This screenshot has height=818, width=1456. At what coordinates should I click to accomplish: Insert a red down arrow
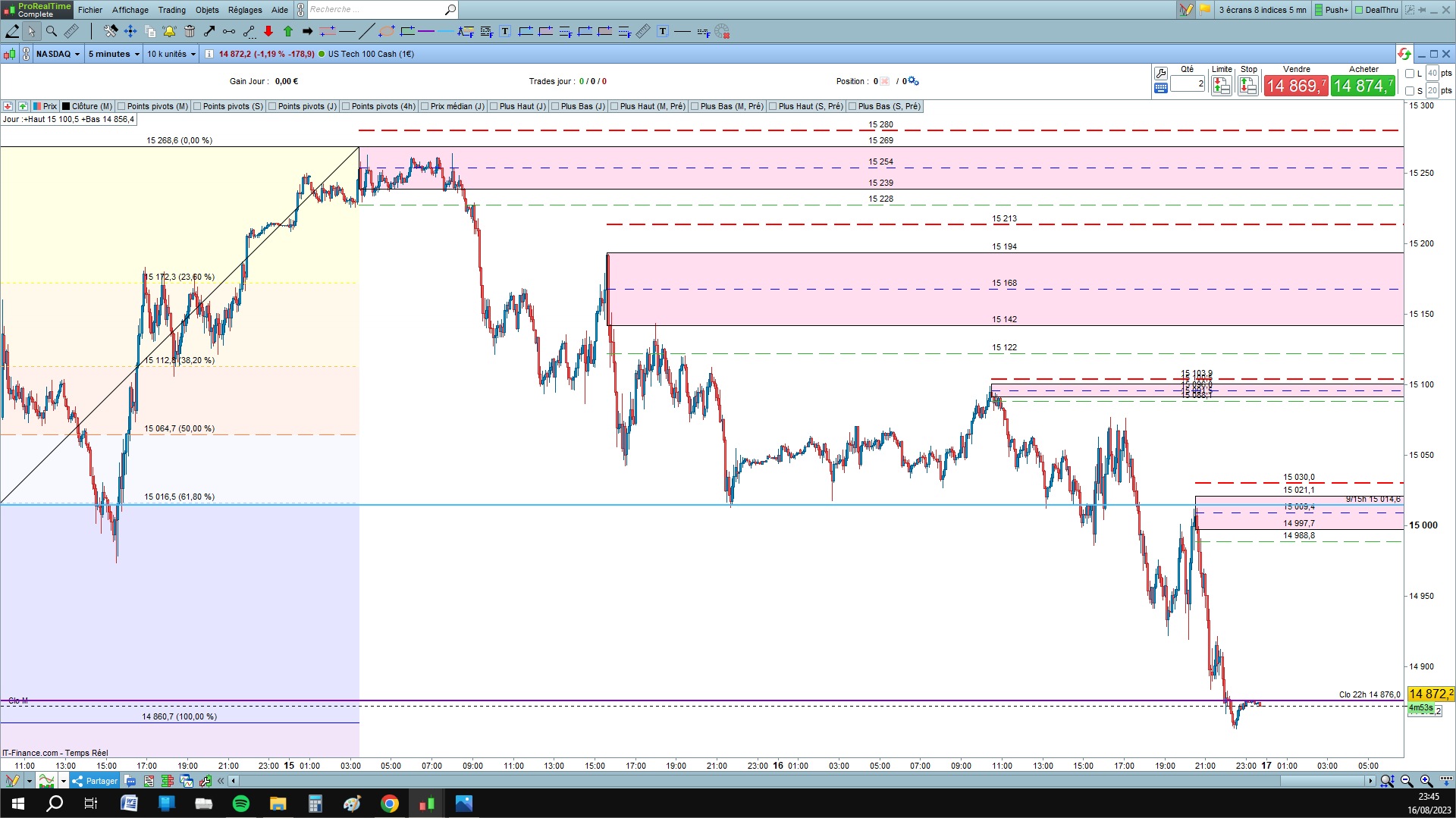pyautogui.click(x=268, y=31)
